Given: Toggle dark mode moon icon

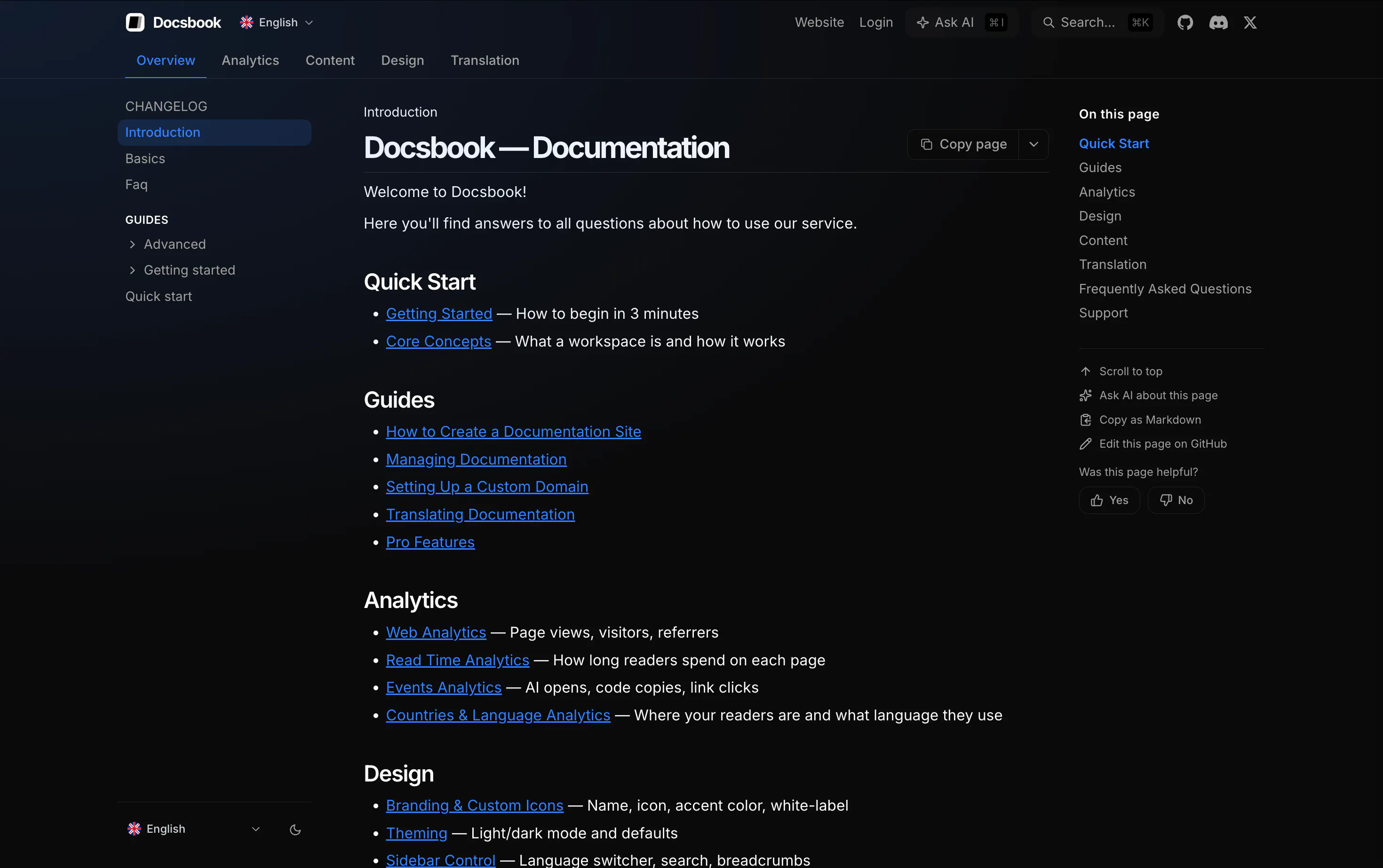Looking at the screenshot, I should pyautogui.click(x=295, y=829).
